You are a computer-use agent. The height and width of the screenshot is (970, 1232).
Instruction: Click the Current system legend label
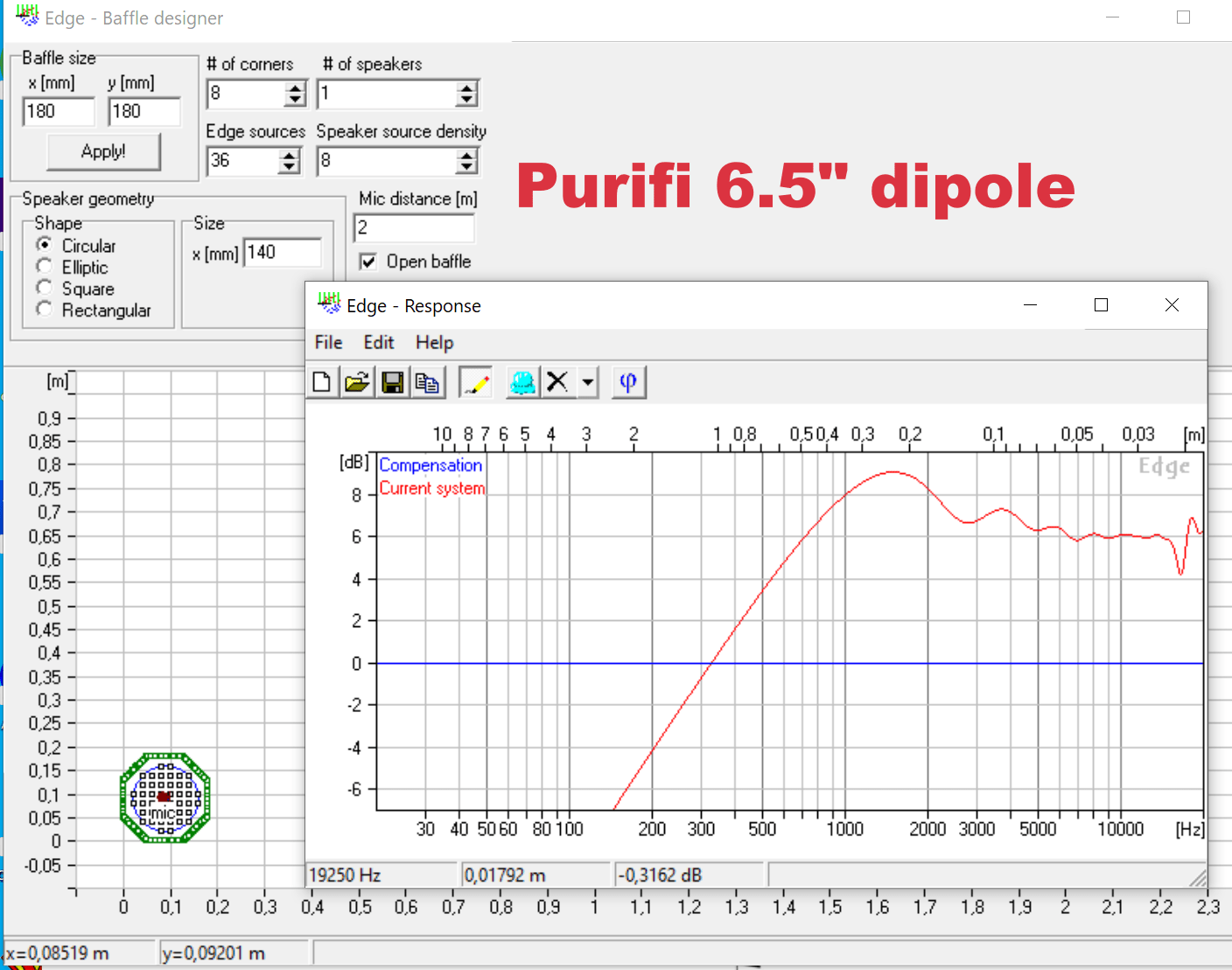[432, 488]
